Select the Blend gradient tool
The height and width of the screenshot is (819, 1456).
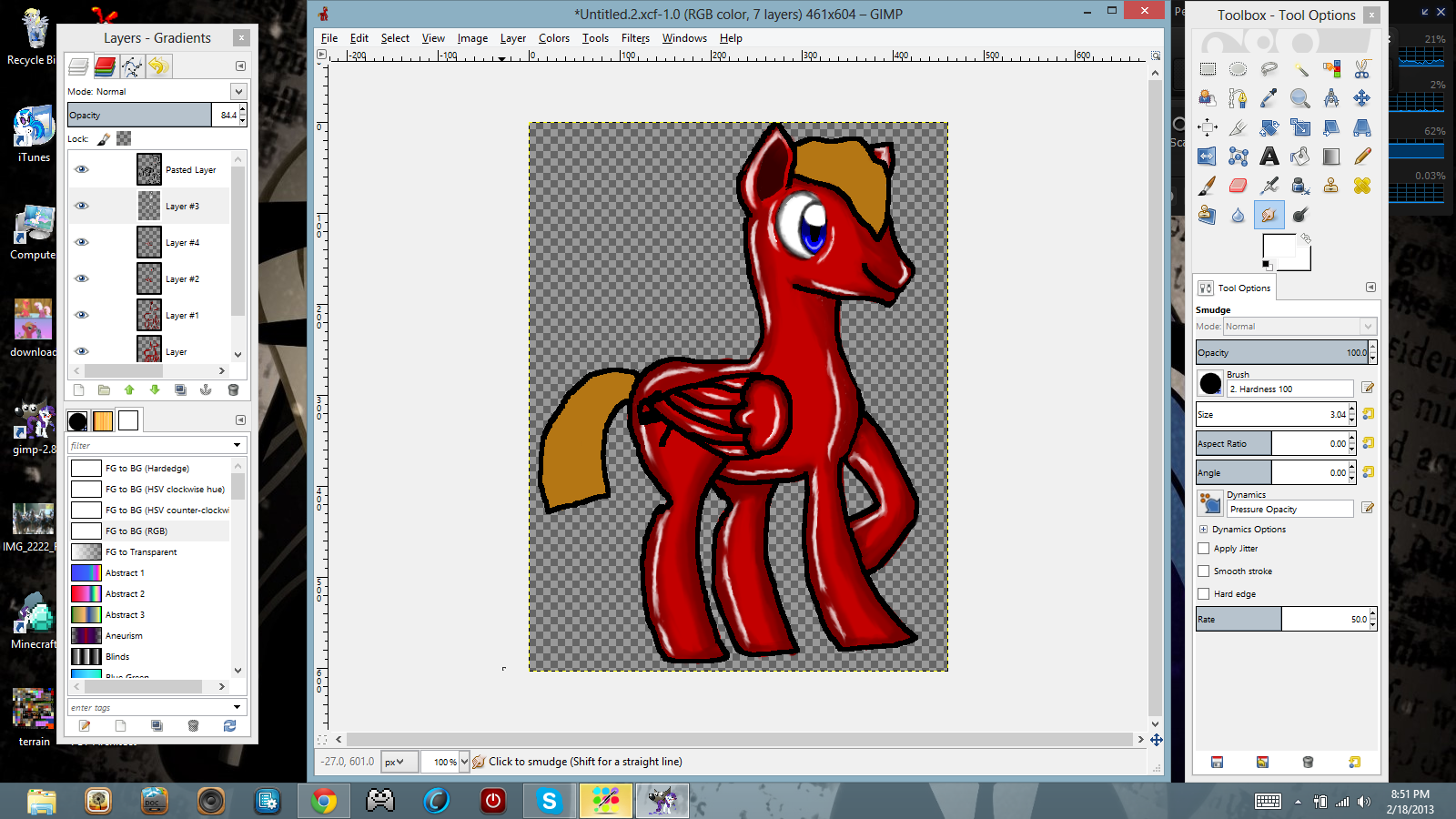click(x=1331, y=157)
